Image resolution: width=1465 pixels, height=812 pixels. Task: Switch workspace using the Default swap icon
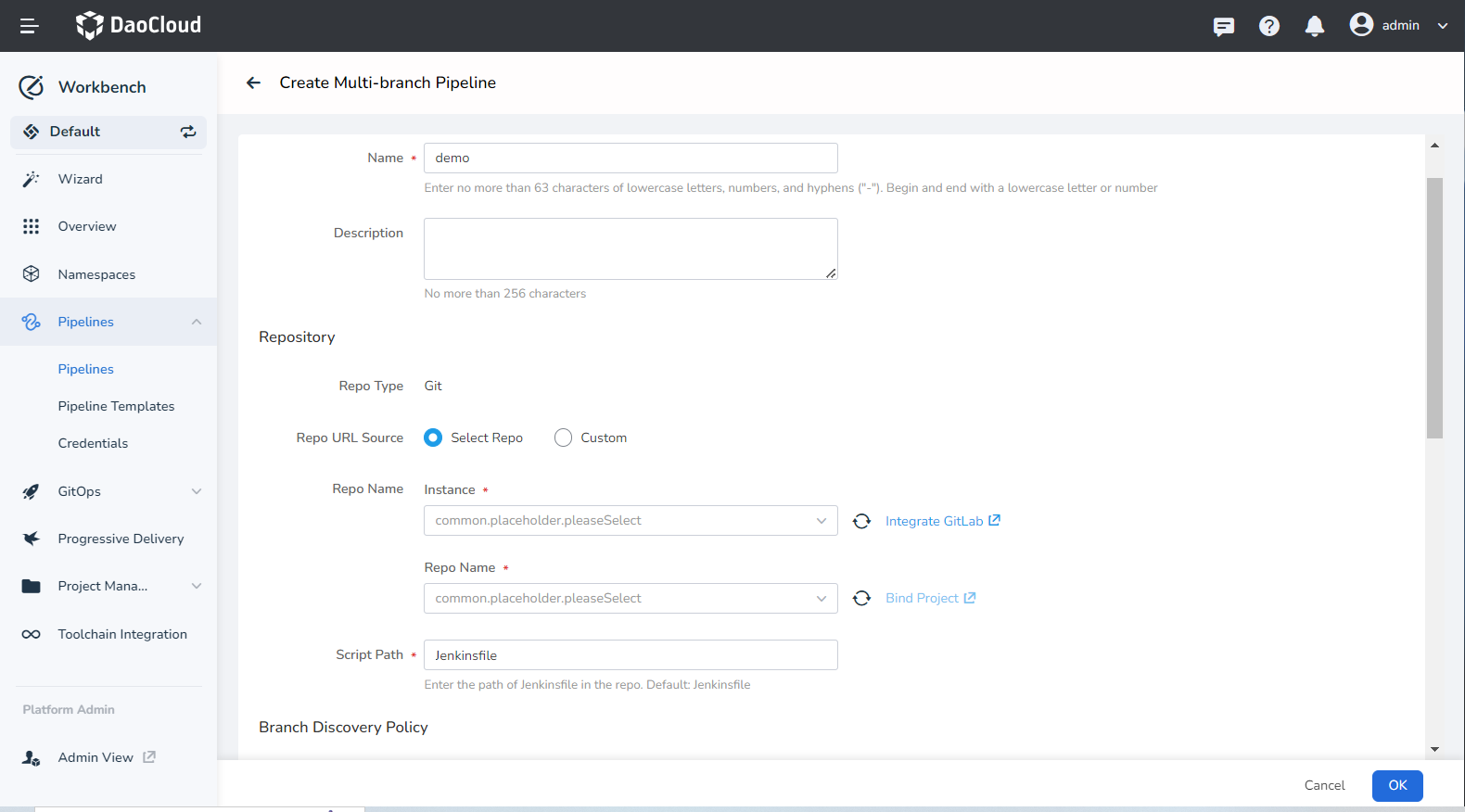(188, 132)
